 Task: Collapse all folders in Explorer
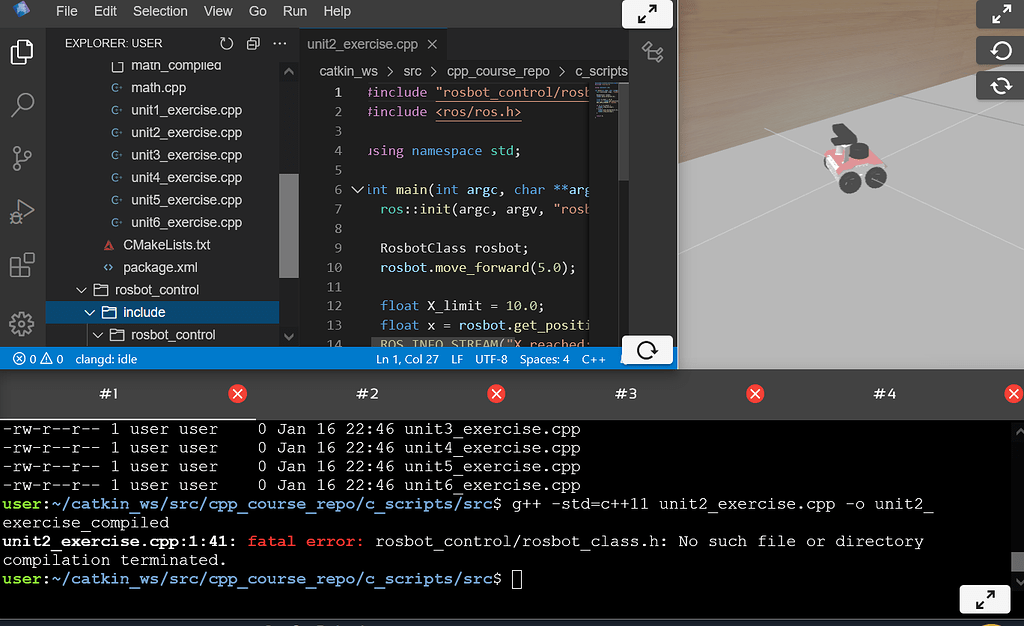[253, 43]
